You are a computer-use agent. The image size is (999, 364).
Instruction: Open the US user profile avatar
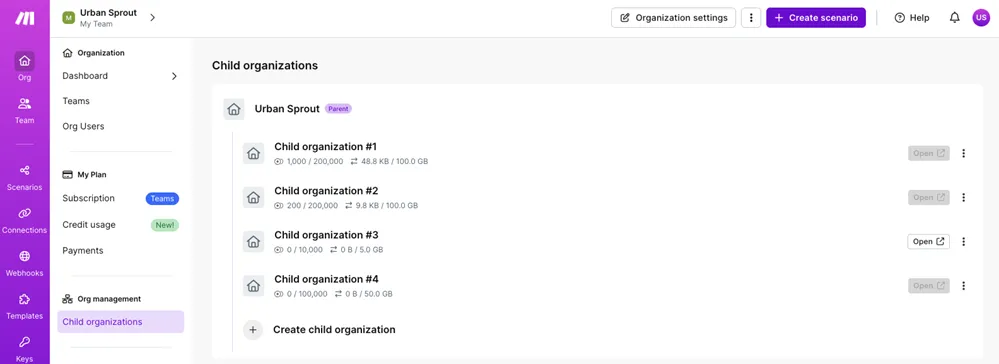click(x=981, y=18)
